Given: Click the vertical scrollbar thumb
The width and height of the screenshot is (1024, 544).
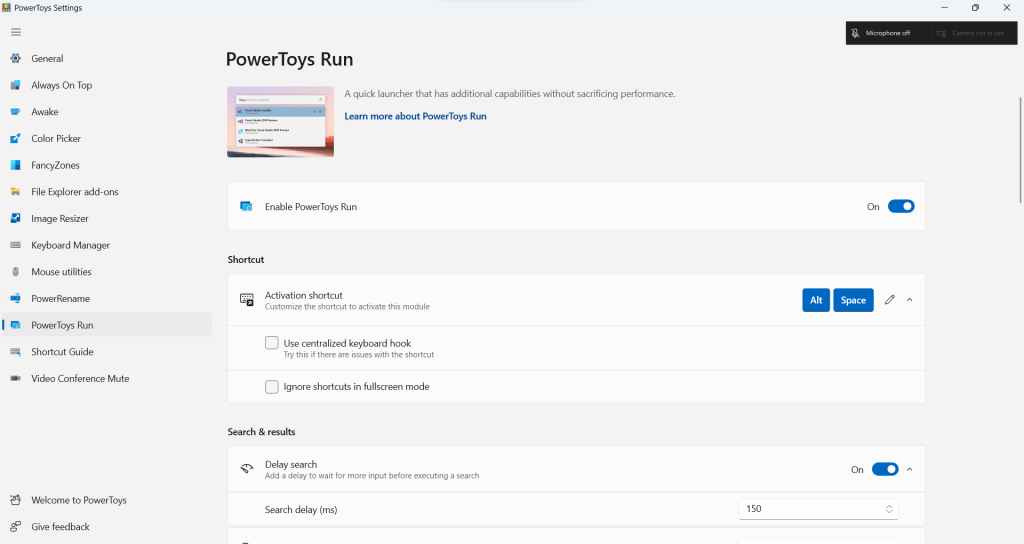Looking at the screenshot, I should coord(1020,150).
